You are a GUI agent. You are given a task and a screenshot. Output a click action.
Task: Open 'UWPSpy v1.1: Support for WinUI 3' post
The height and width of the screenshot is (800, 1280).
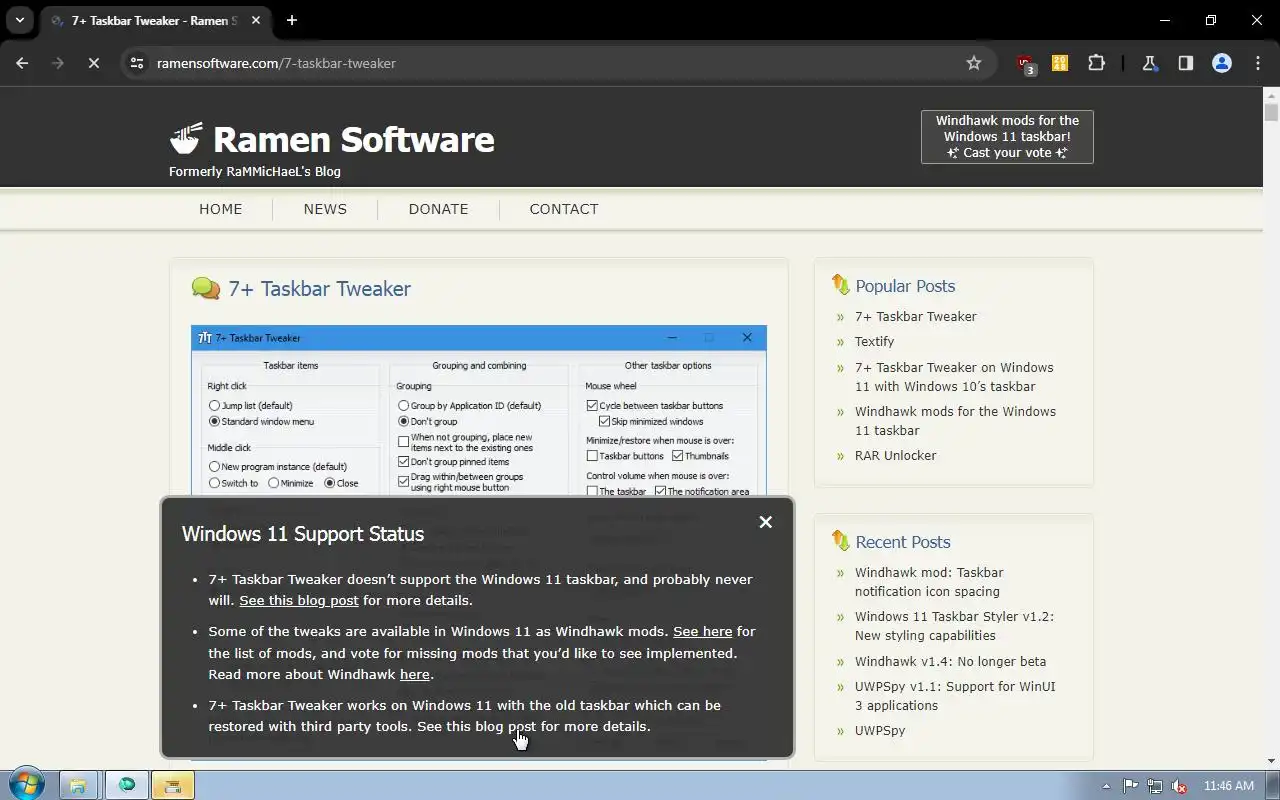click(955, 696)
